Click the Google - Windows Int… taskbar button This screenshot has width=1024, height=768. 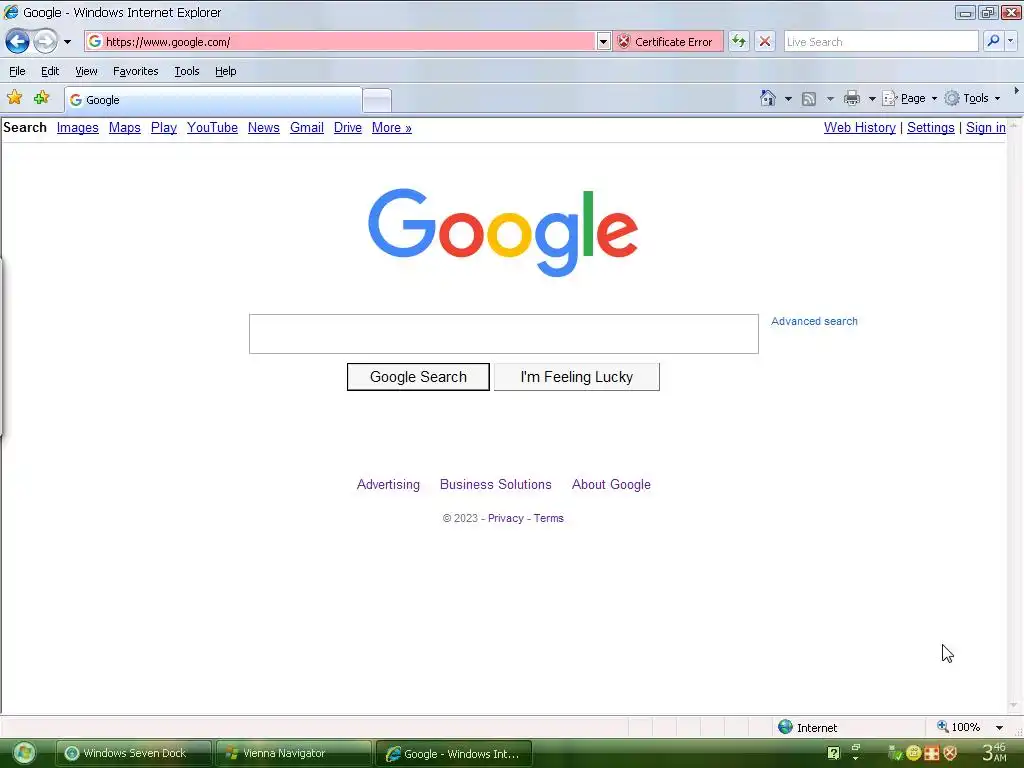(454, 754)
